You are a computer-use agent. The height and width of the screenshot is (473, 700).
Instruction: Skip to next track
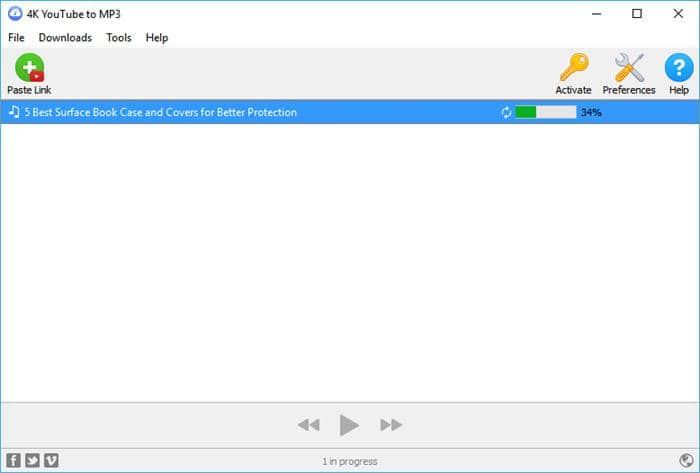(391, 425)
